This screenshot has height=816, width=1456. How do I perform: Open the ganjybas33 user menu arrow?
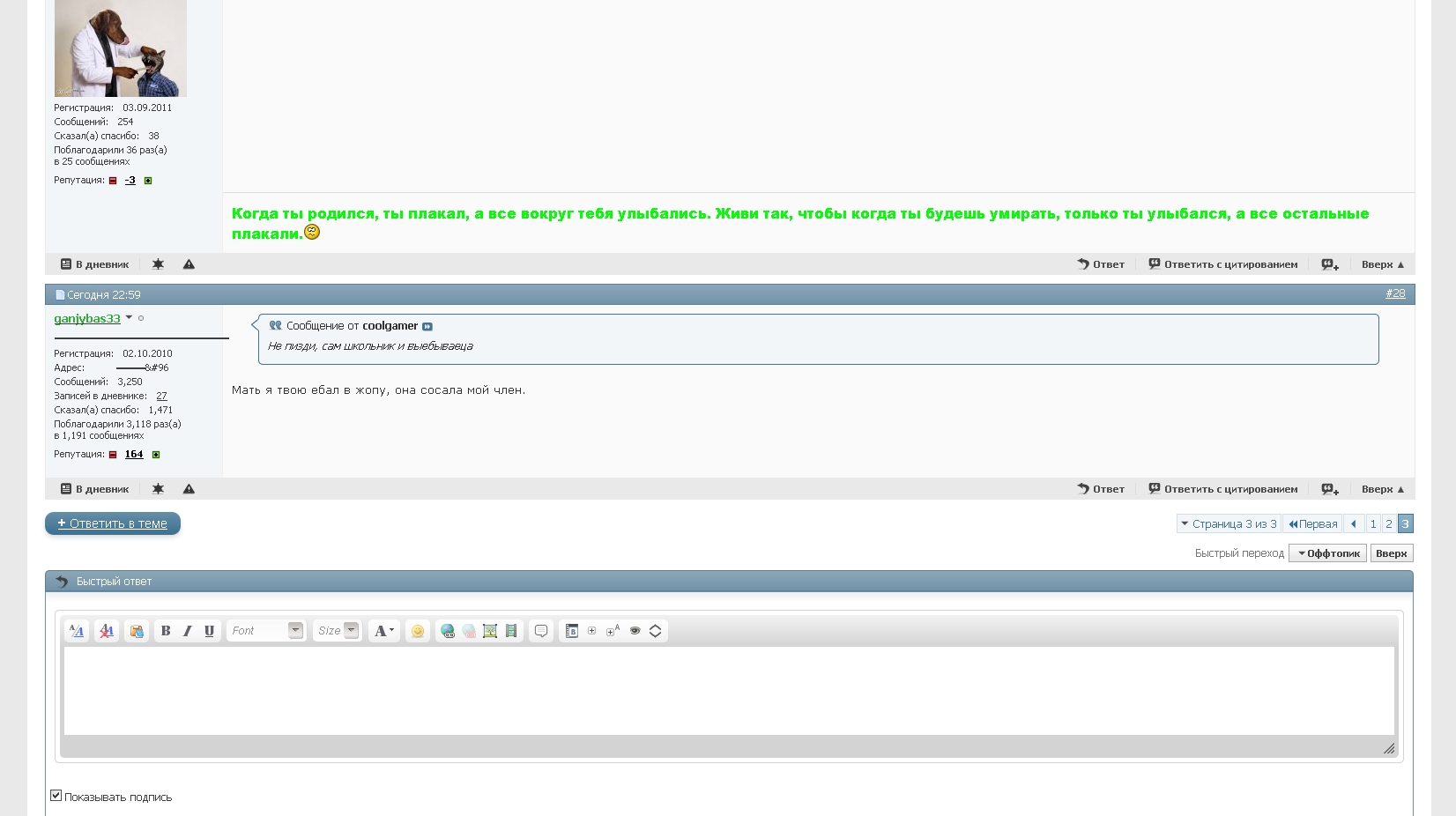click(x=129, y=317)
